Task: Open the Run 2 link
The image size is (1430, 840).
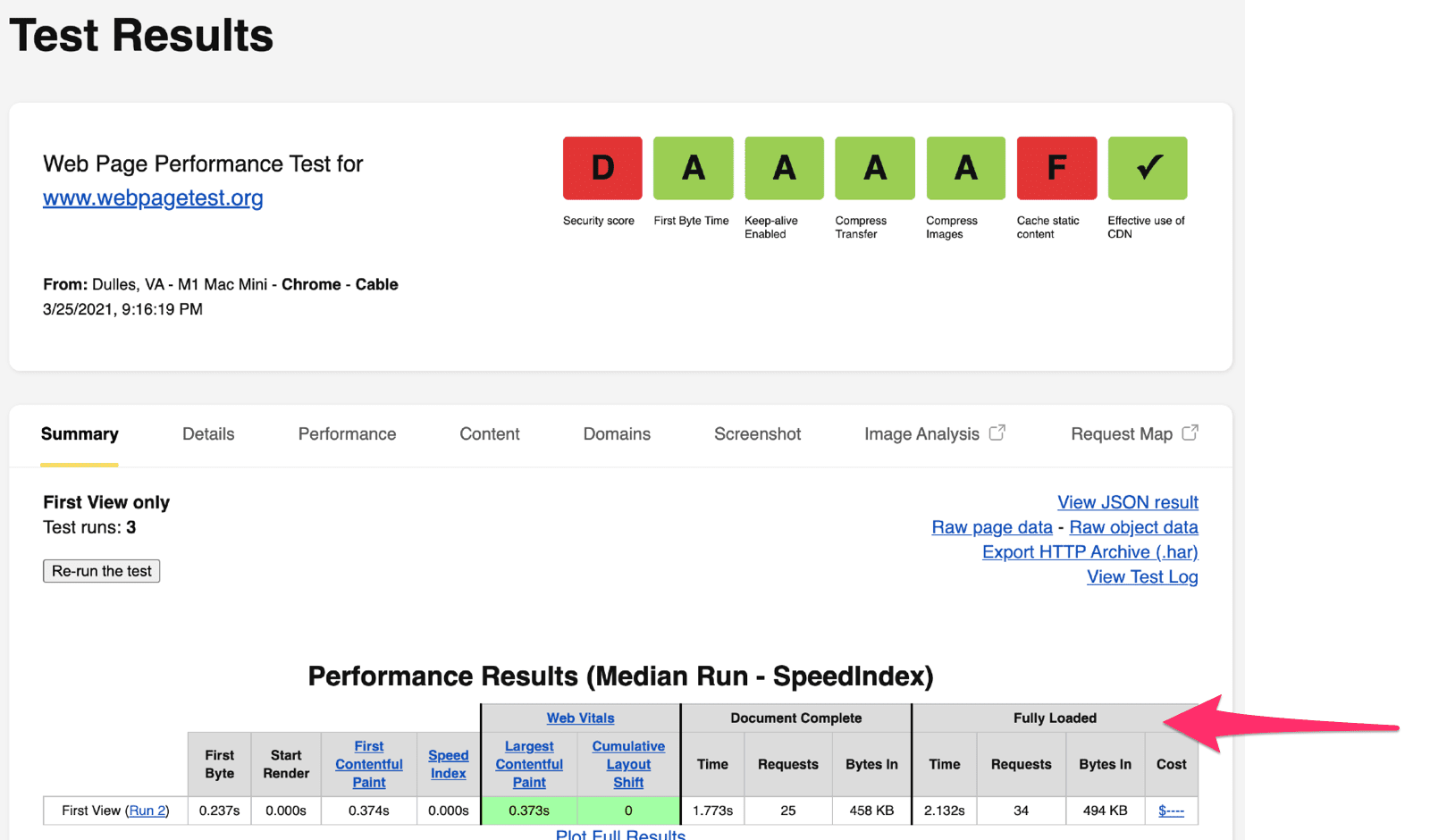Action: [x=147, y=811]
